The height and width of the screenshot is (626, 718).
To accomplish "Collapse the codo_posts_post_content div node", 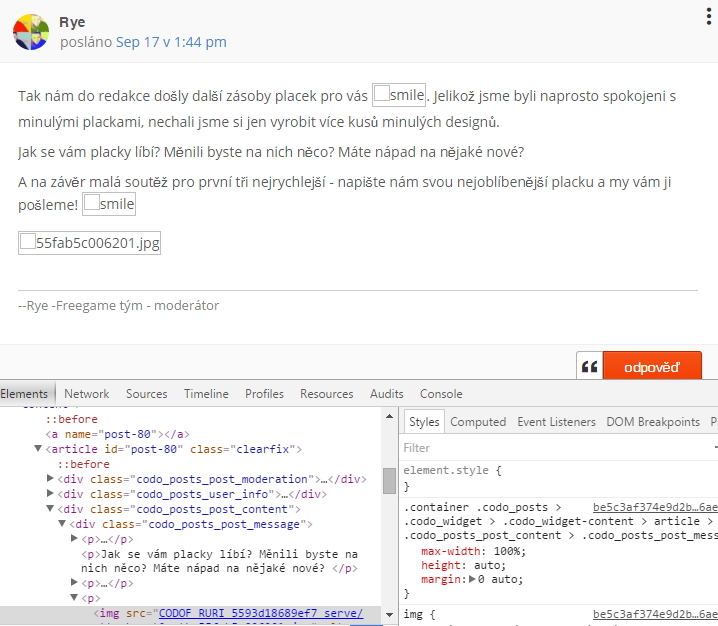I will coord(50,508).
